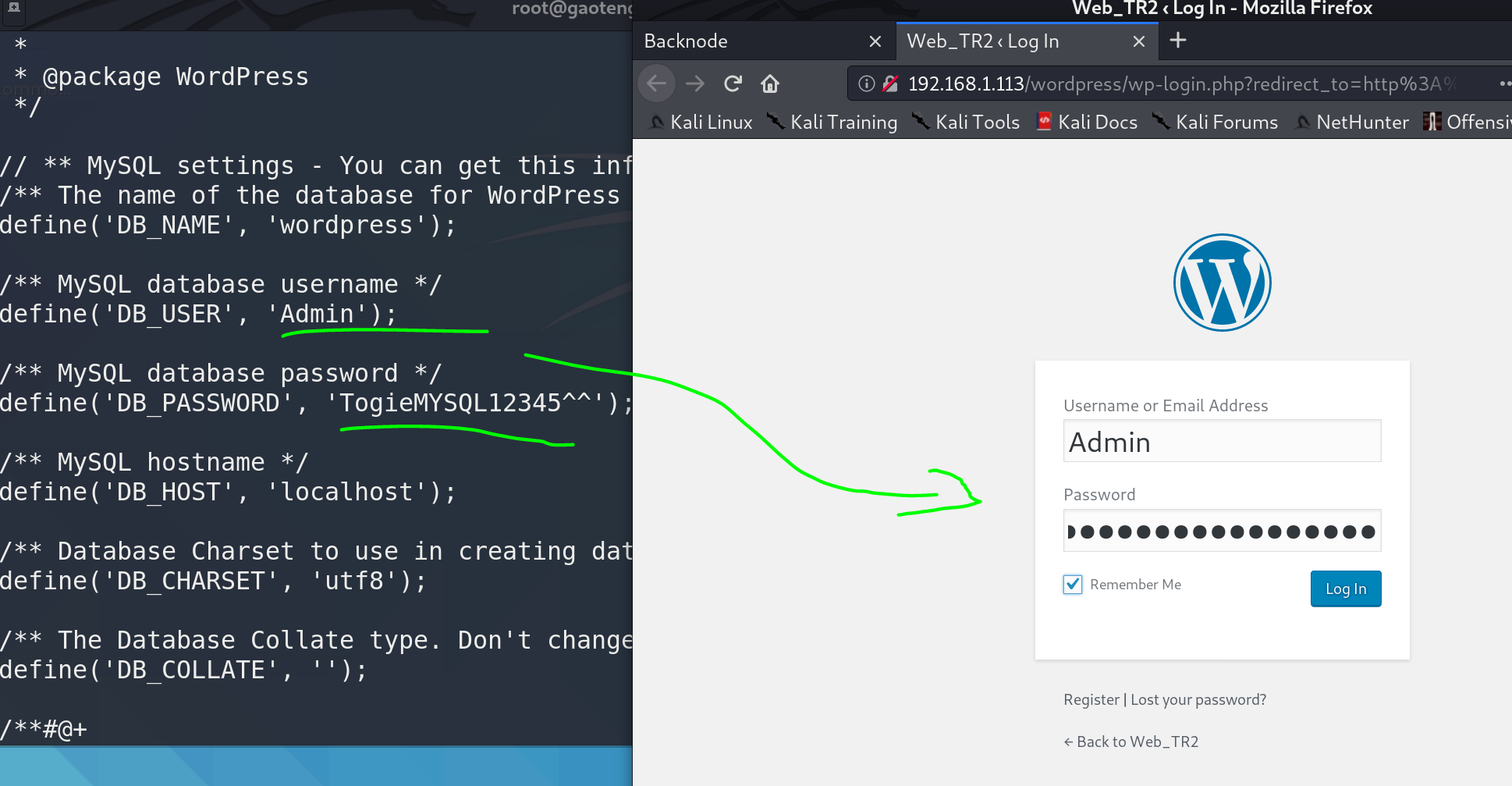Viewport: 1512px width, 786px height.
Task: Open a new tab with plus button
Action: click(x=1178, y=41)
